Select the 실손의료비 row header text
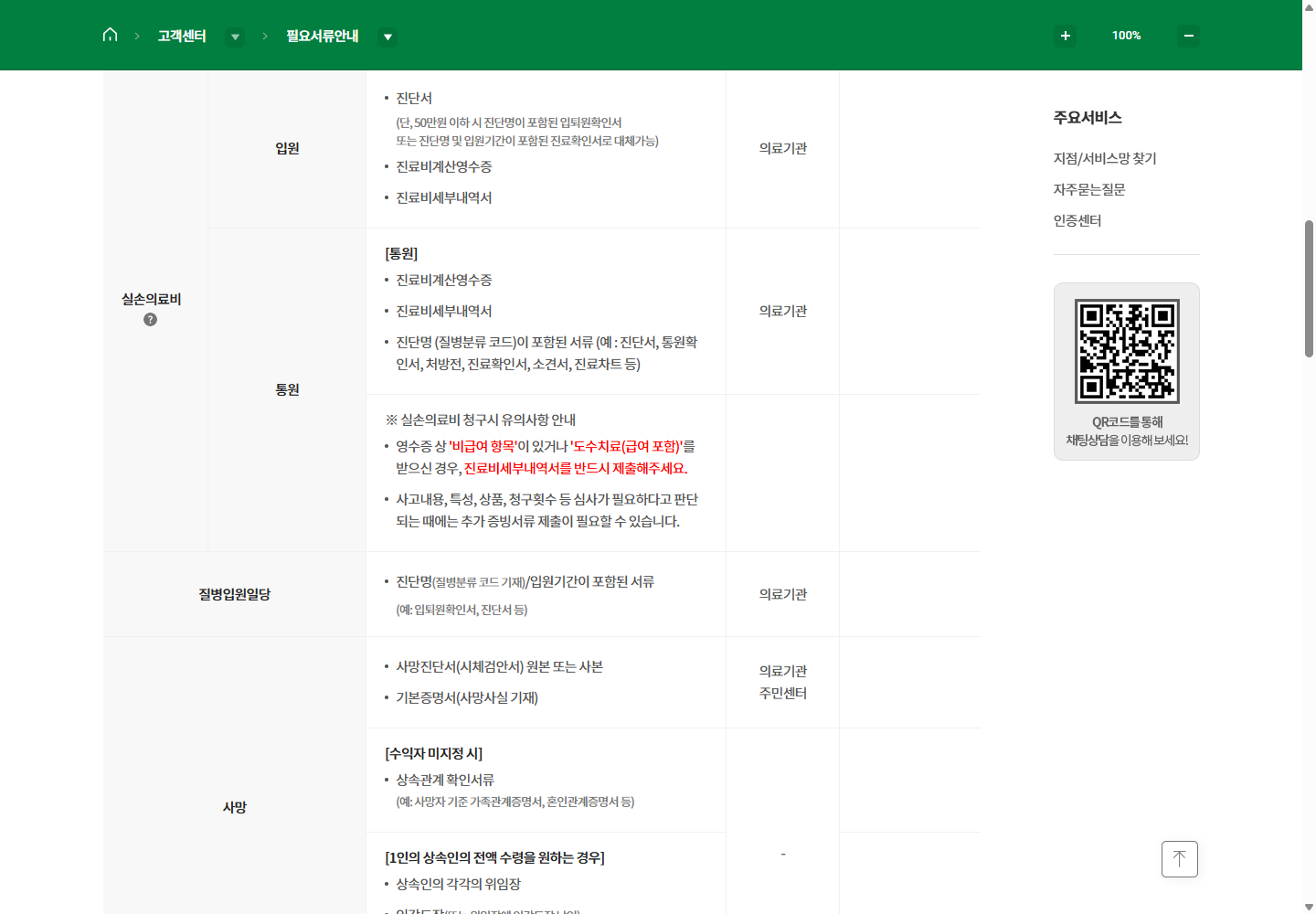Viewport: 1316px width, 914px height. (152, 299)
